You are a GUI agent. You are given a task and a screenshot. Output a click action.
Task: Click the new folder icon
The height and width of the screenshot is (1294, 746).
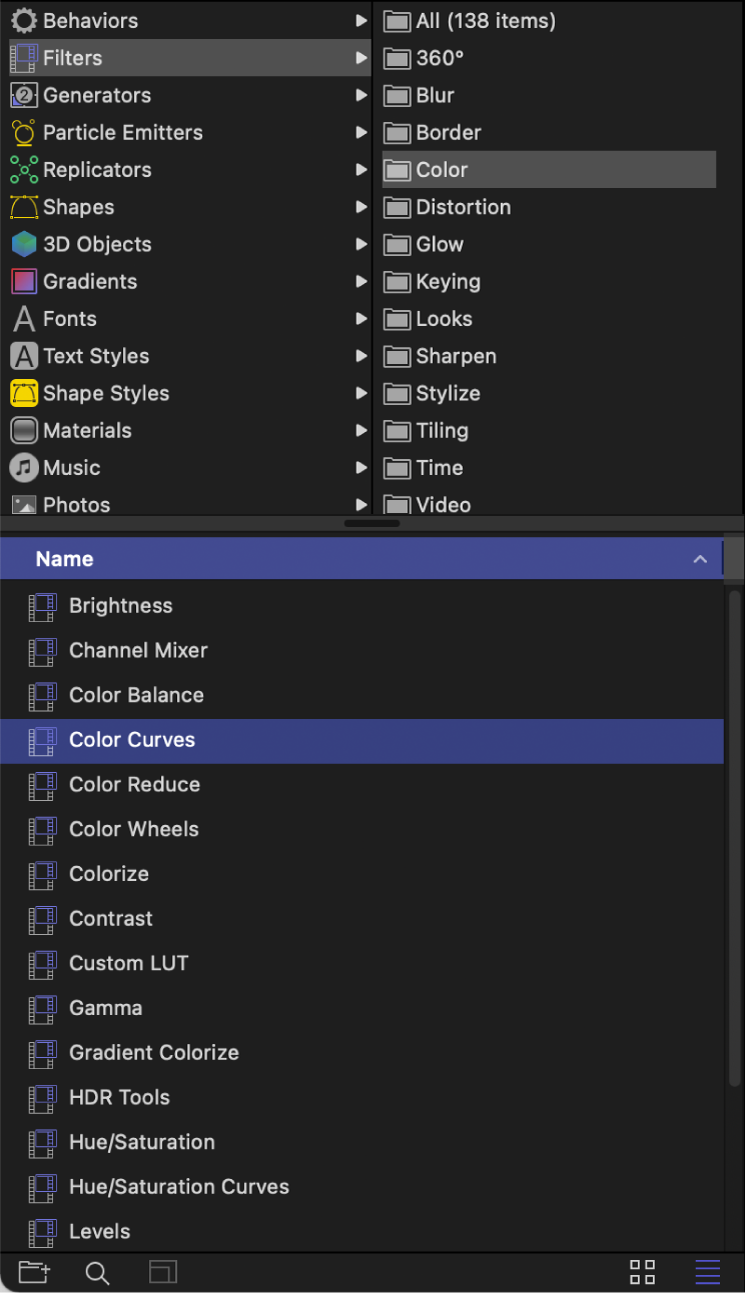click(x=34, y=1272)
